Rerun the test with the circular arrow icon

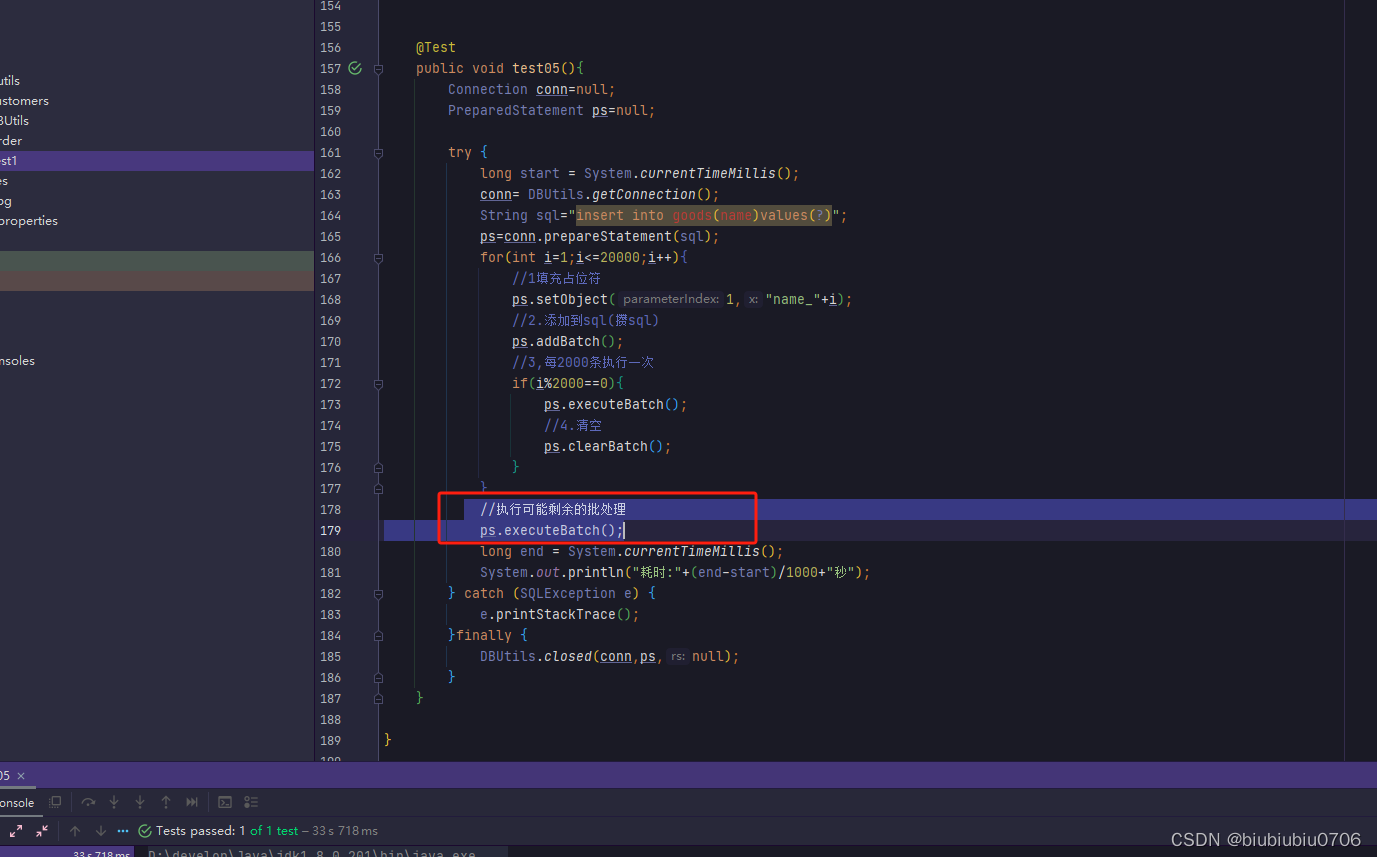[88, 802]
